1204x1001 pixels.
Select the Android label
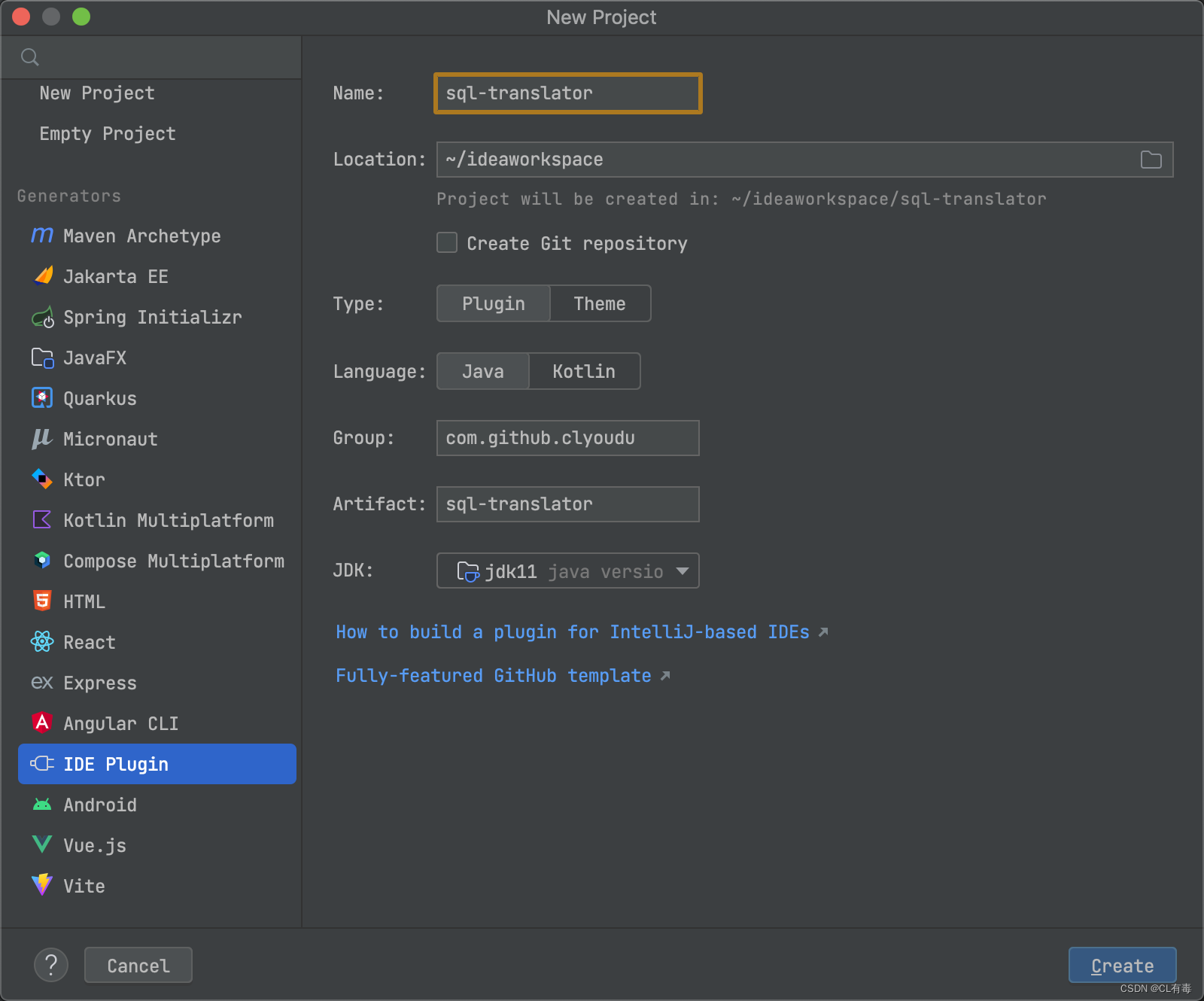pos(100,805)
